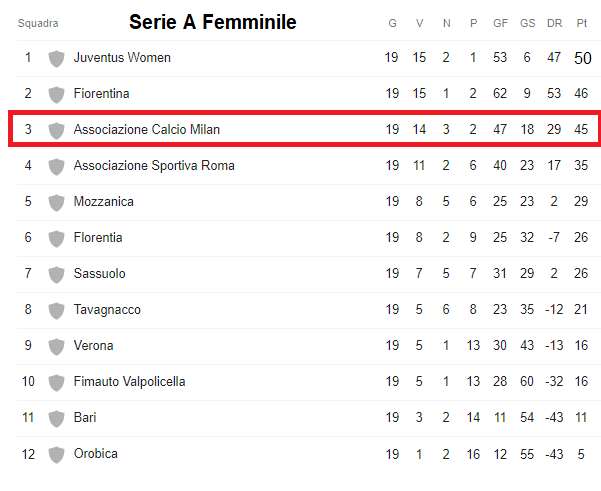Click the Squadra column header
The image size is (601, 491).
click(x=38, y=23)
